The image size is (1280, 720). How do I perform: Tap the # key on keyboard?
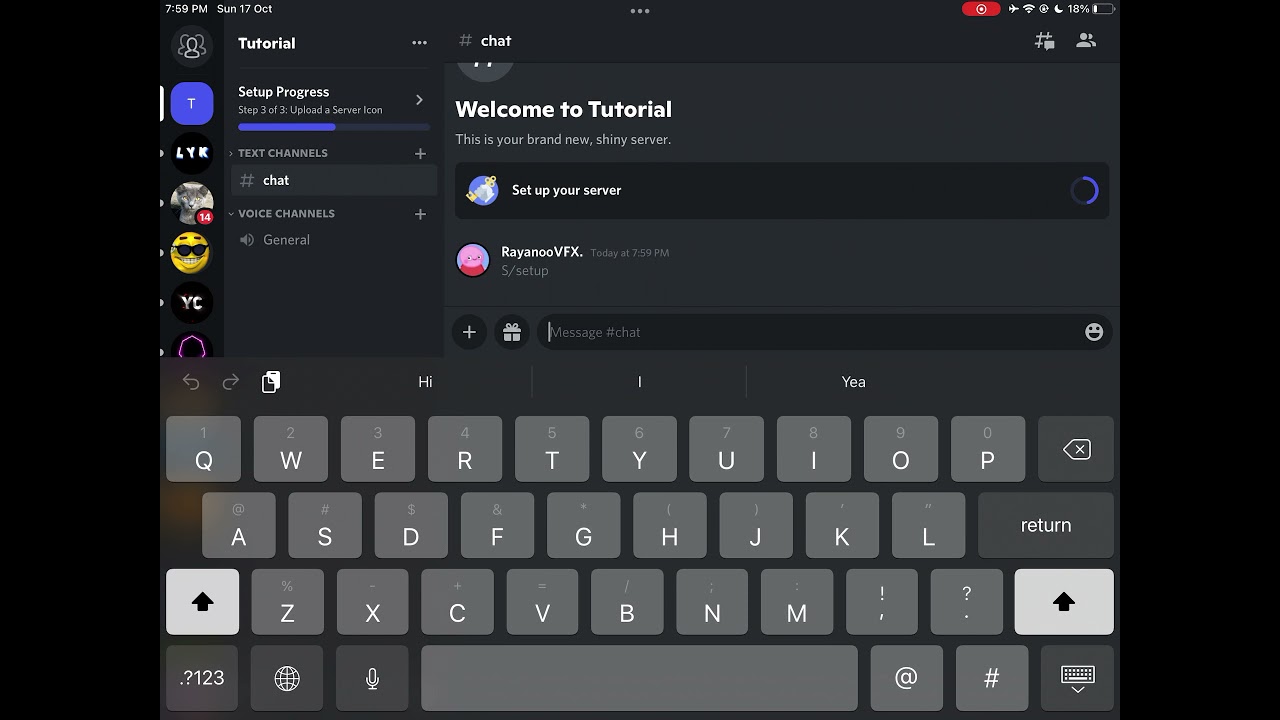(x=992, y=678)
